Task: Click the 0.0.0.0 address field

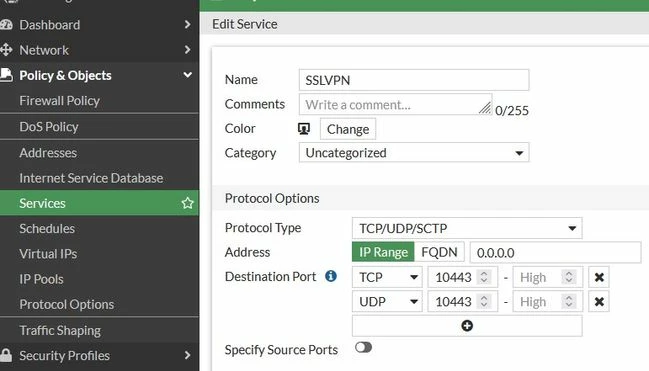Action: pos(555,253)
